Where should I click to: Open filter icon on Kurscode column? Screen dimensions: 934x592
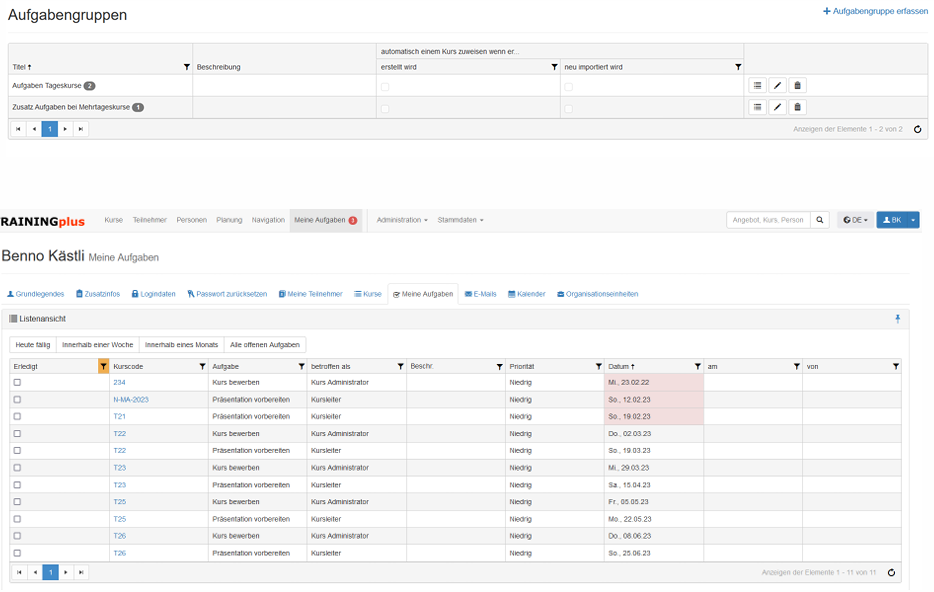(202, 367)
